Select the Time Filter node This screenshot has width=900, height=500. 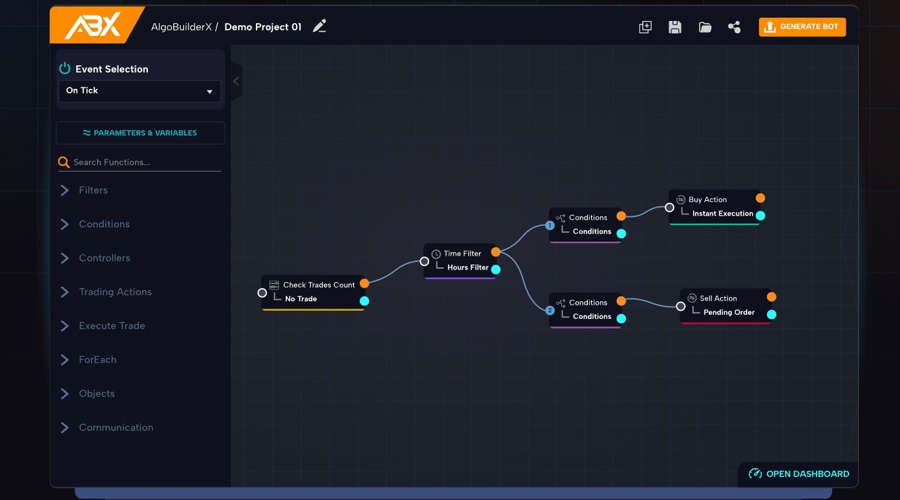click(x=463, y=254)
